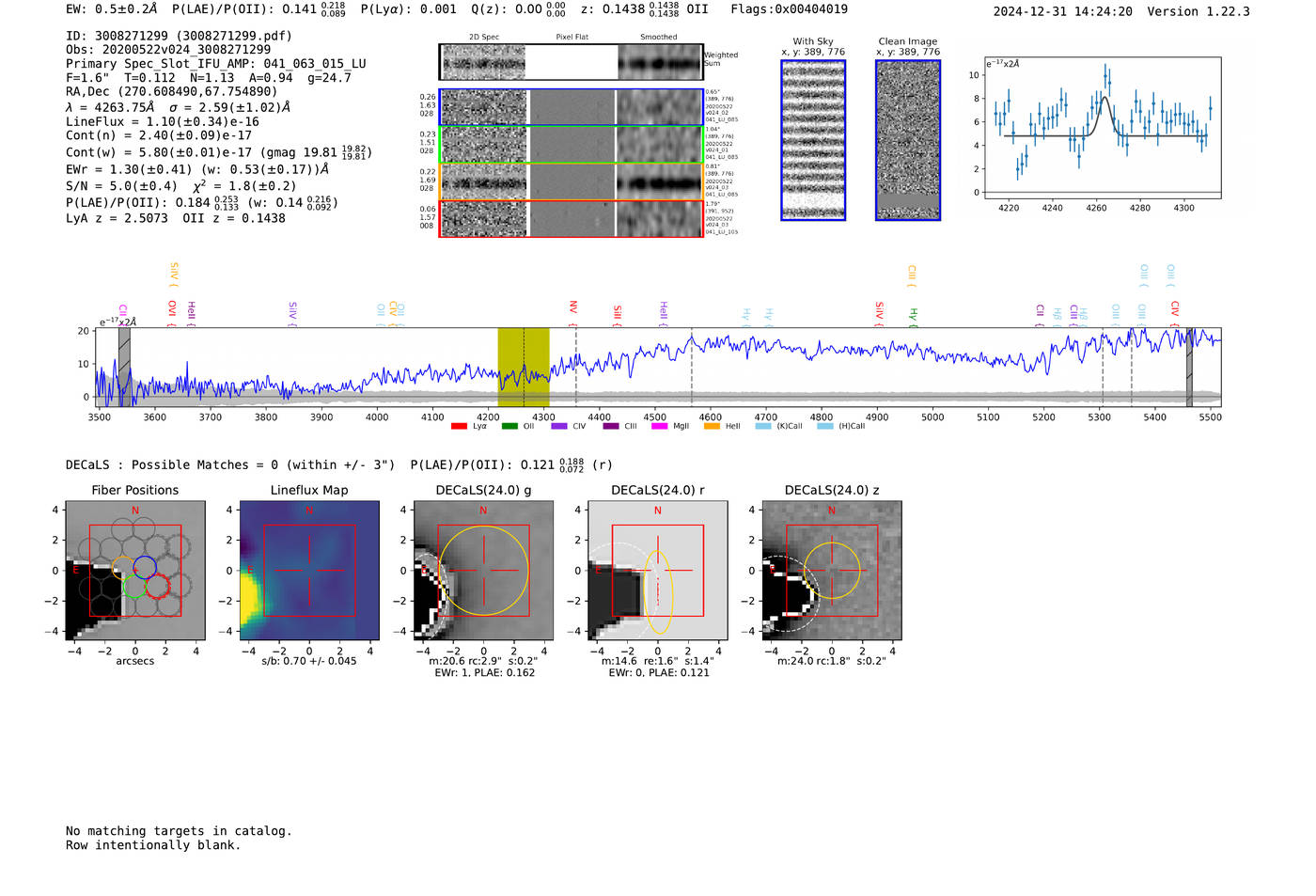Click the S/N = 5.0(±0.4) value
The image size is (1316, 896).
click(121, 185)
